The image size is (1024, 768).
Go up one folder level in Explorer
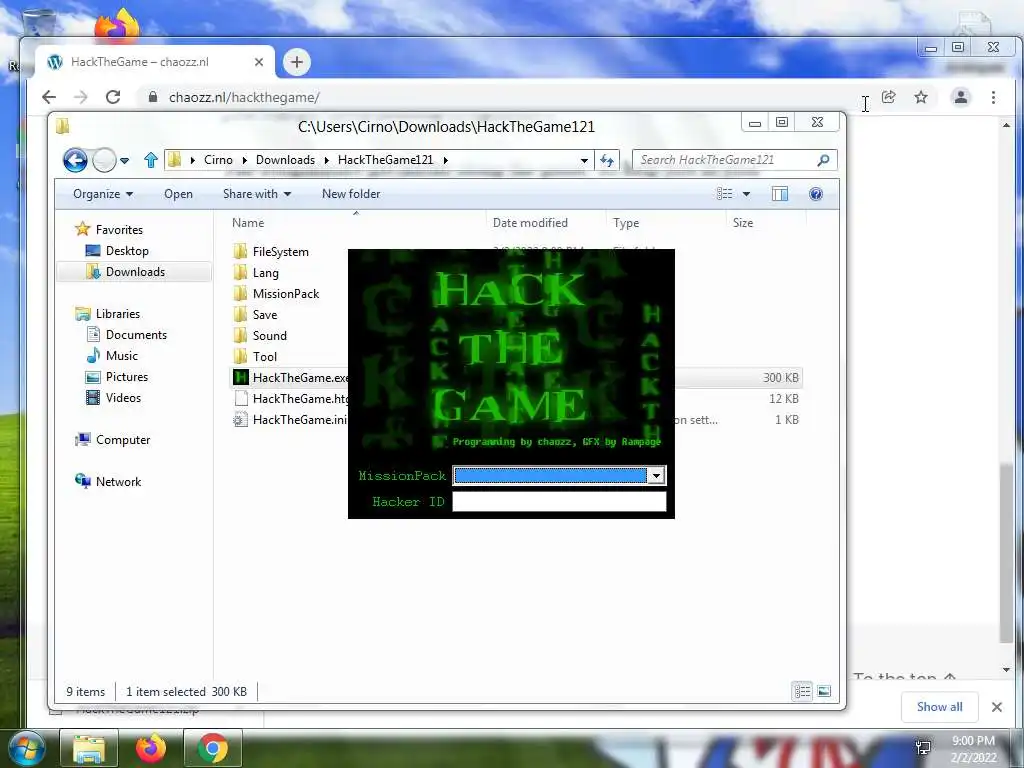click(151, 160)
